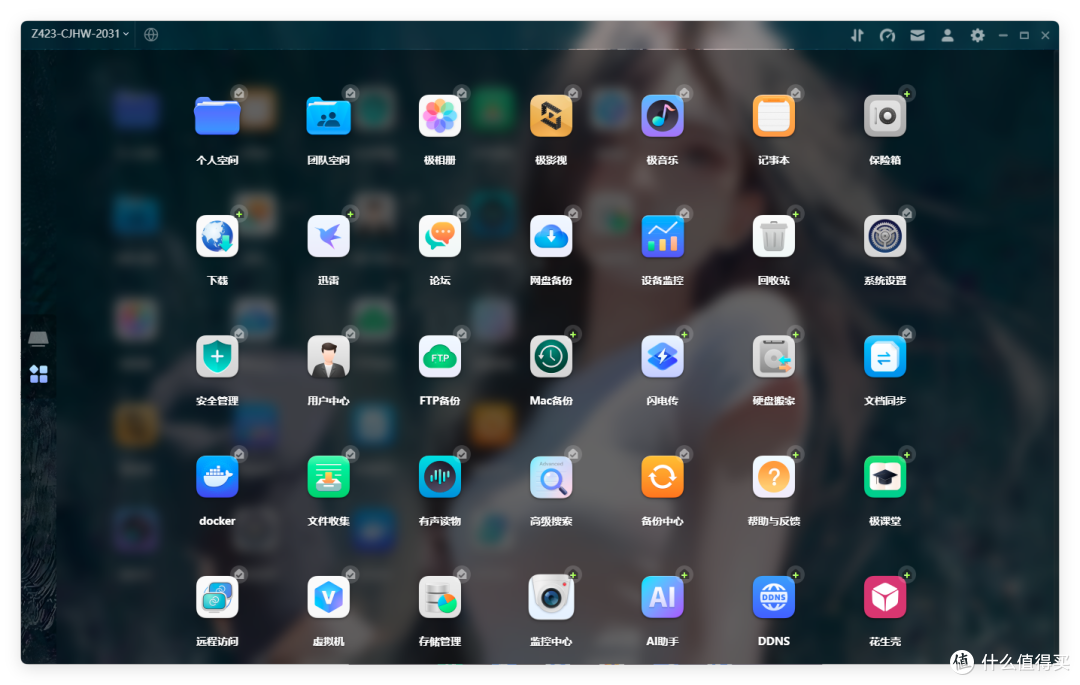
Task: Open the 系统设置 system settings app
Action: pos(885,236)
